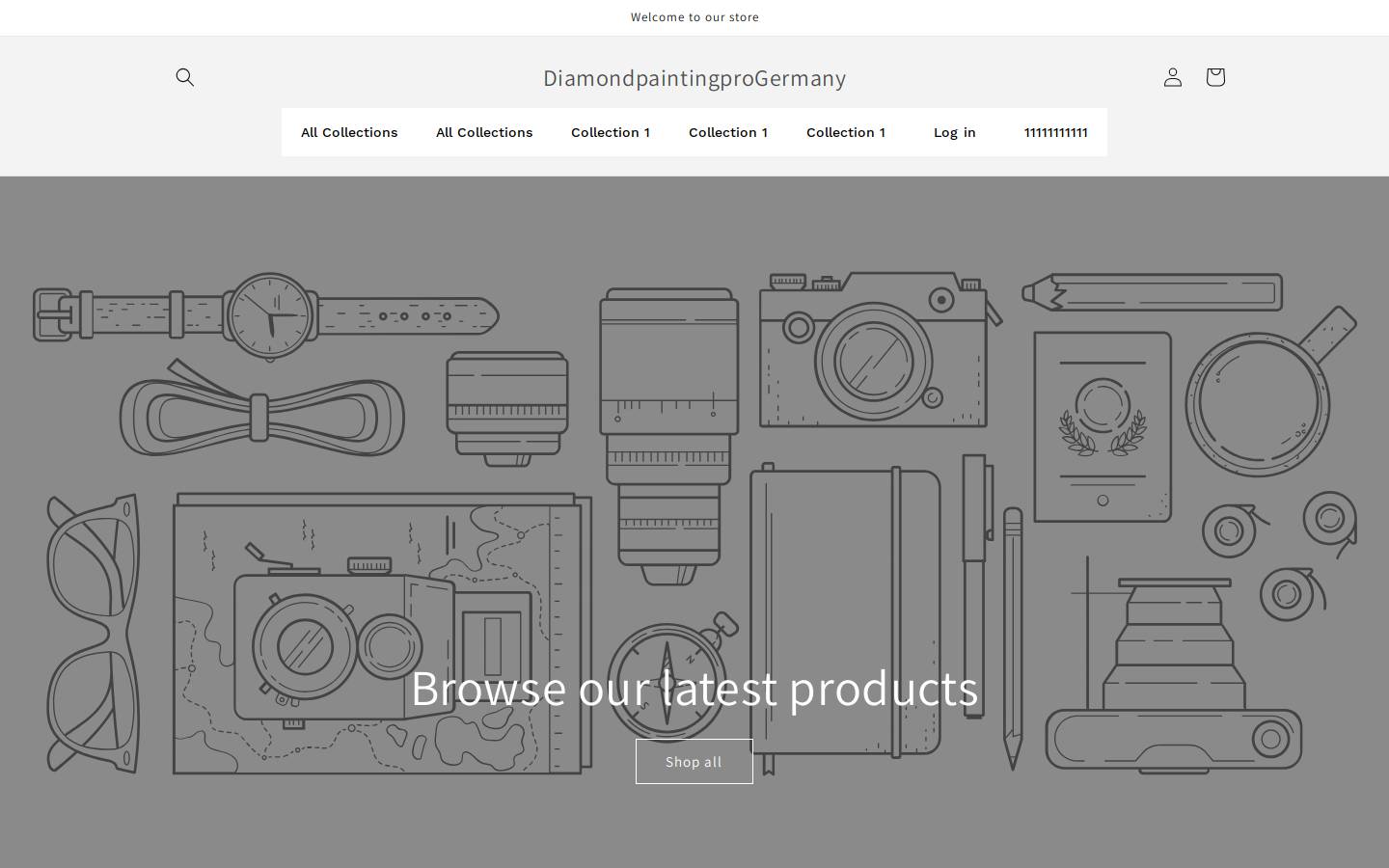The image size is (1389, 868).
Task: Open the account login person icon
Action: click(x=1173, y=77)
